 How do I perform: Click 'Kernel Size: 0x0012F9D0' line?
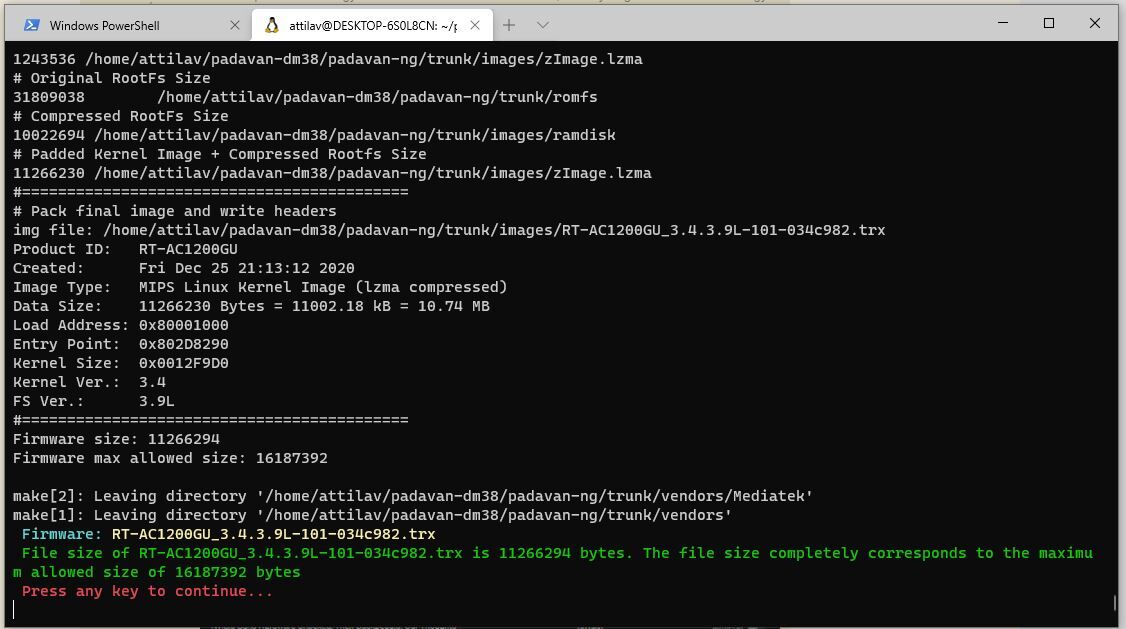121,363
